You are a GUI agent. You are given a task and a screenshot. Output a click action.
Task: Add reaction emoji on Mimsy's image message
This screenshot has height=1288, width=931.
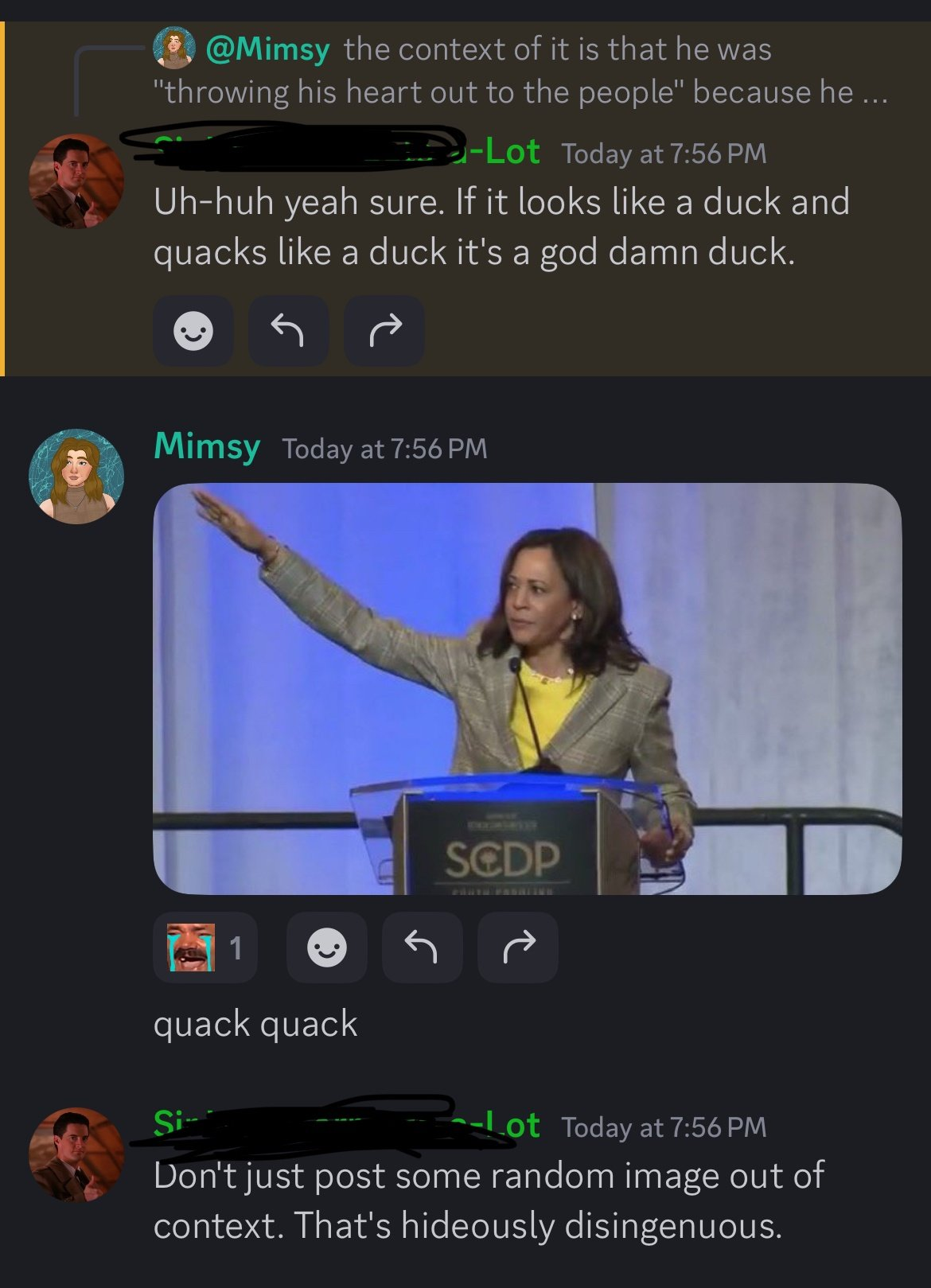click(x=326, y=948)
